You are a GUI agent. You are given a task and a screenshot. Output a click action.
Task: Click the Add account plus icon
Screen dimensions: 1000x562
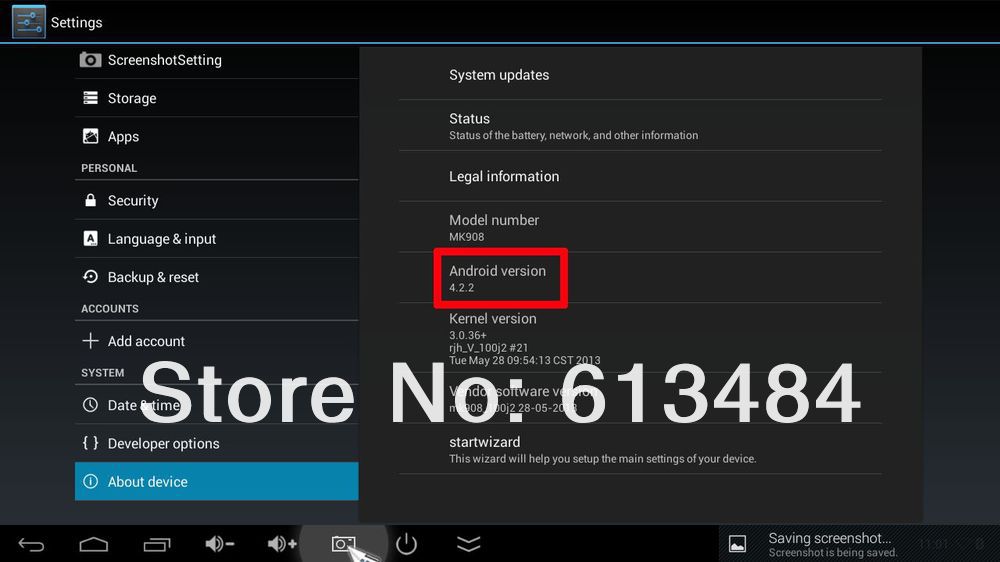pos(91,341)
